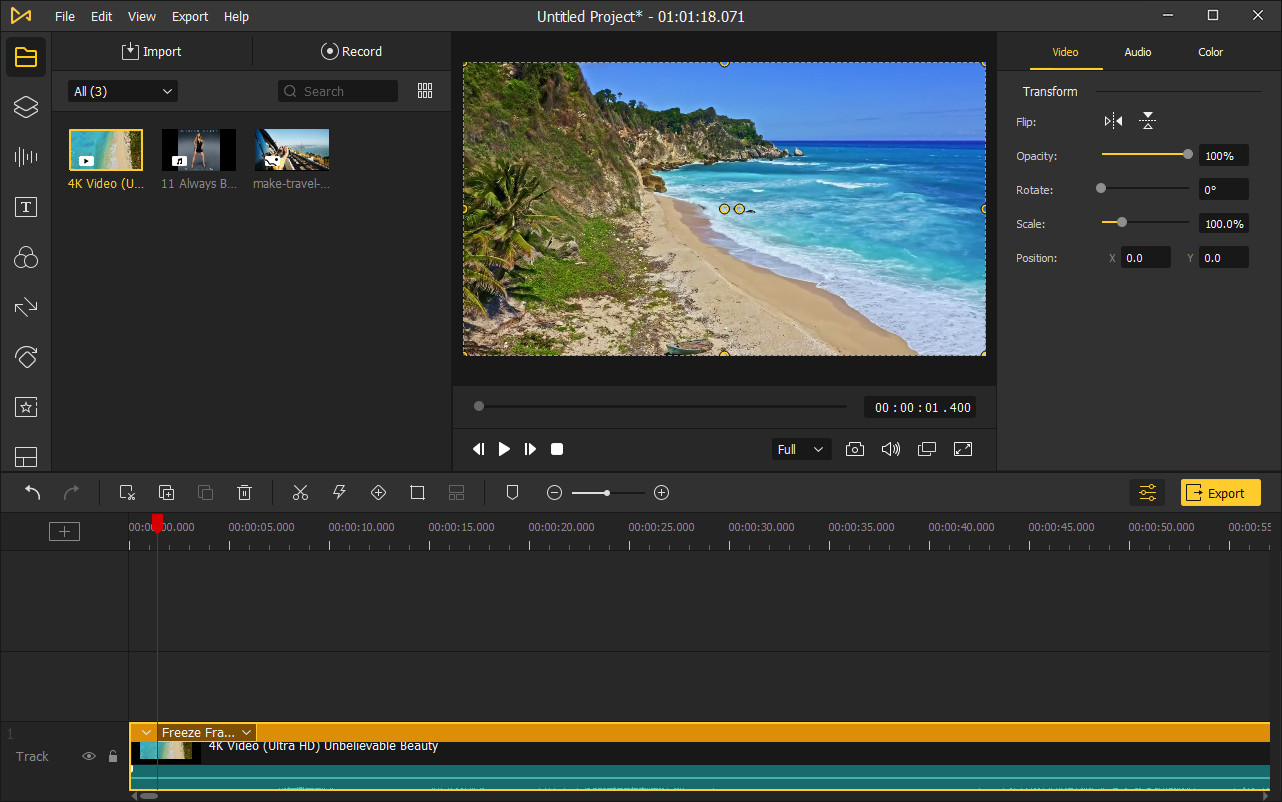Select the make-travel media thumbnail
Viewport: 1282px width, 802px height.
click(292, 150)
